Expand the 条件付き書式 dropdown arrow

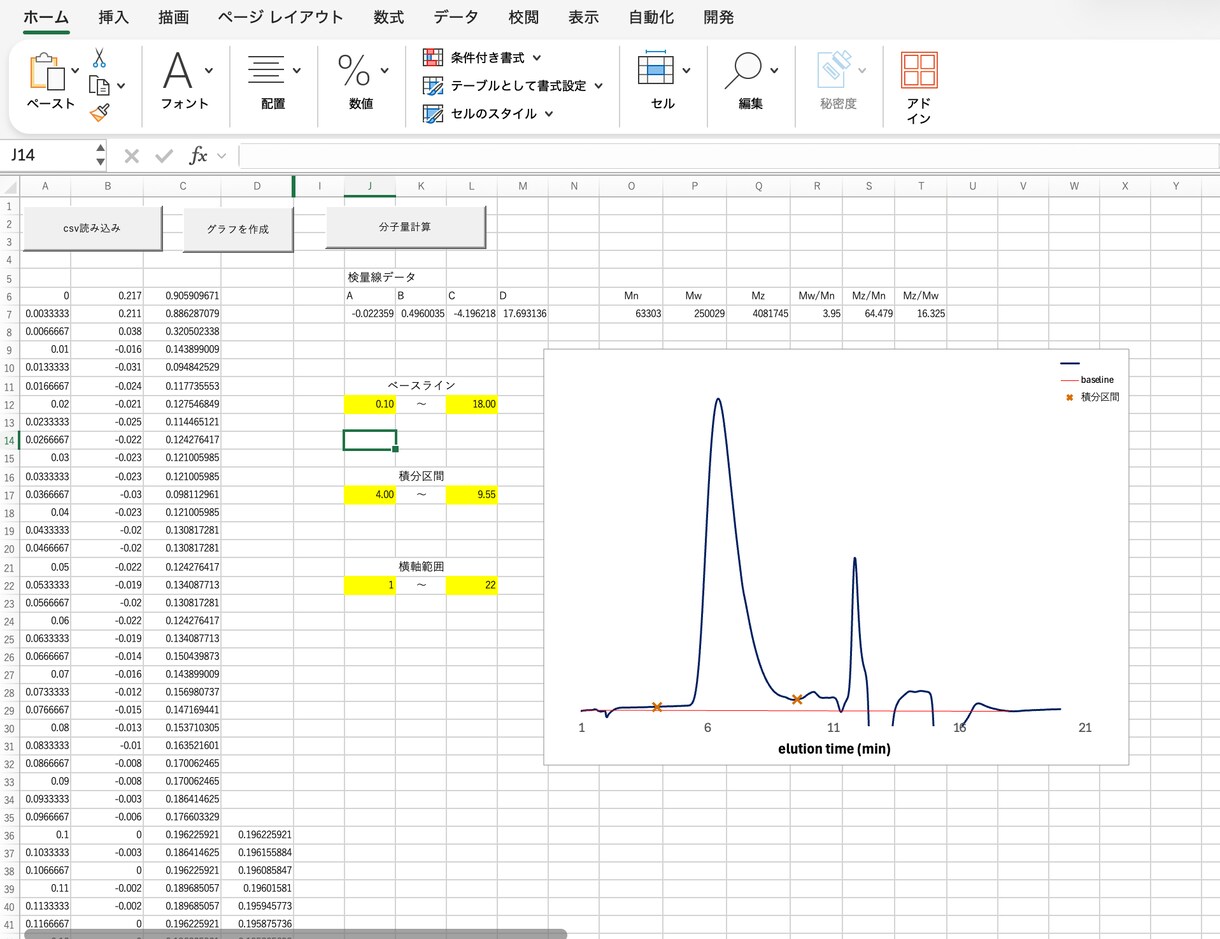tap(537, 58)
